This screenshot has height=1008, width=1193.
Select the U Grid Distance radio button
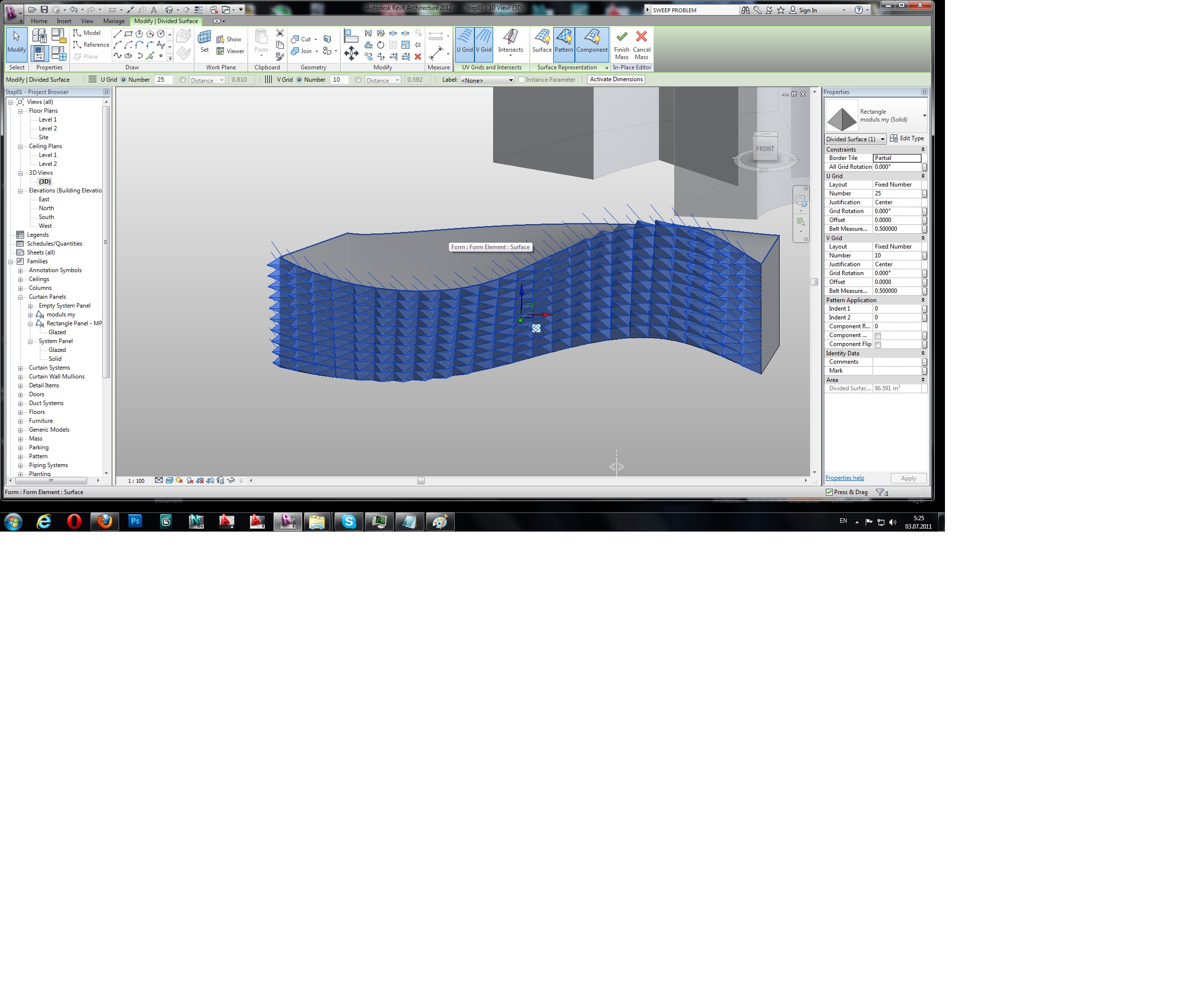pyautogui.click(x=183, y=80)
